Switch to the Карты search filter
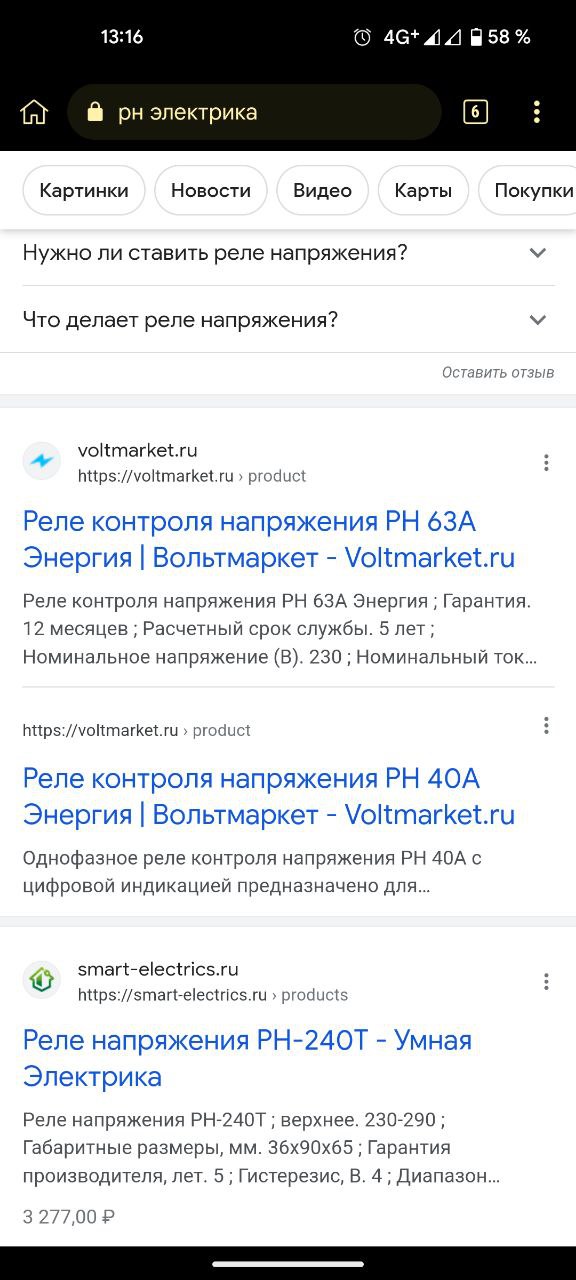Screen dimensions: 576x1280 tap(423, 190)
